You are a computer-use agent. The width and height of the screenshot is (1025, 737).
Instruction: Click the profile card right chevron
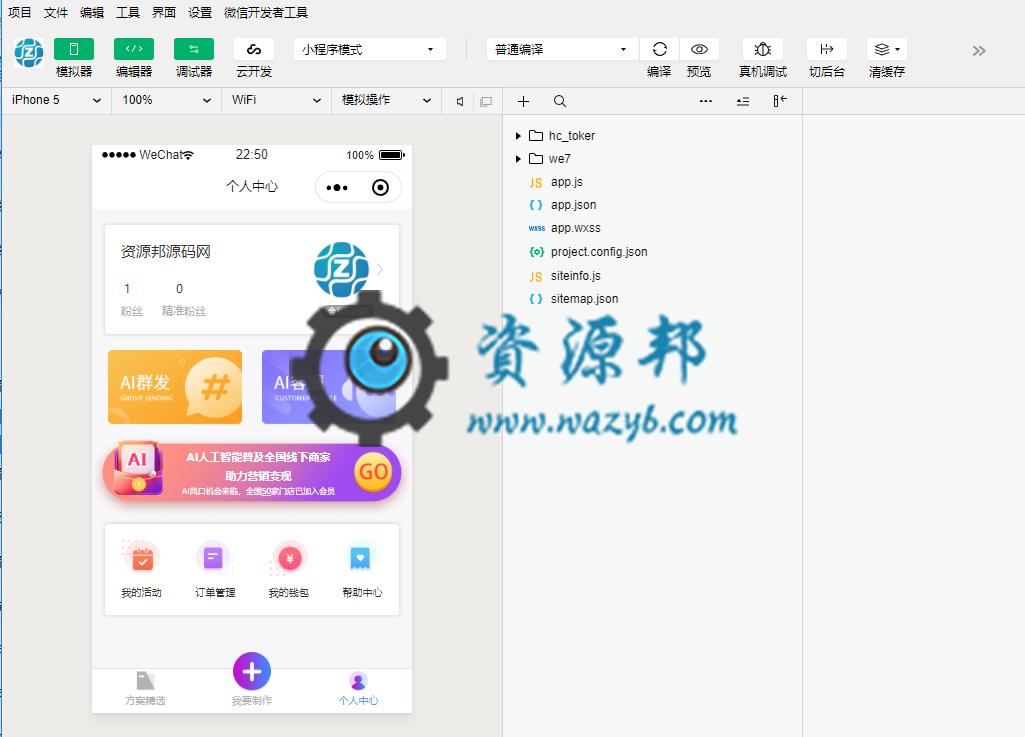click(x=380, y=269)
